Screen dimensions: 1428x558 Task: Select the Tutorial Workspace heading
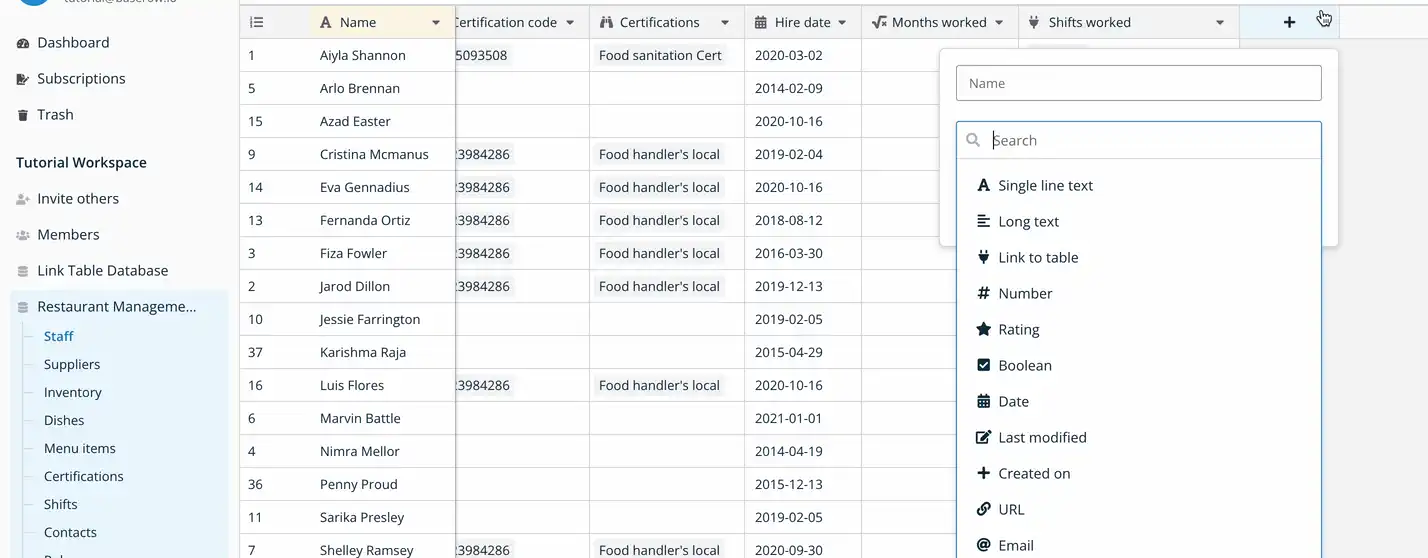81,163
